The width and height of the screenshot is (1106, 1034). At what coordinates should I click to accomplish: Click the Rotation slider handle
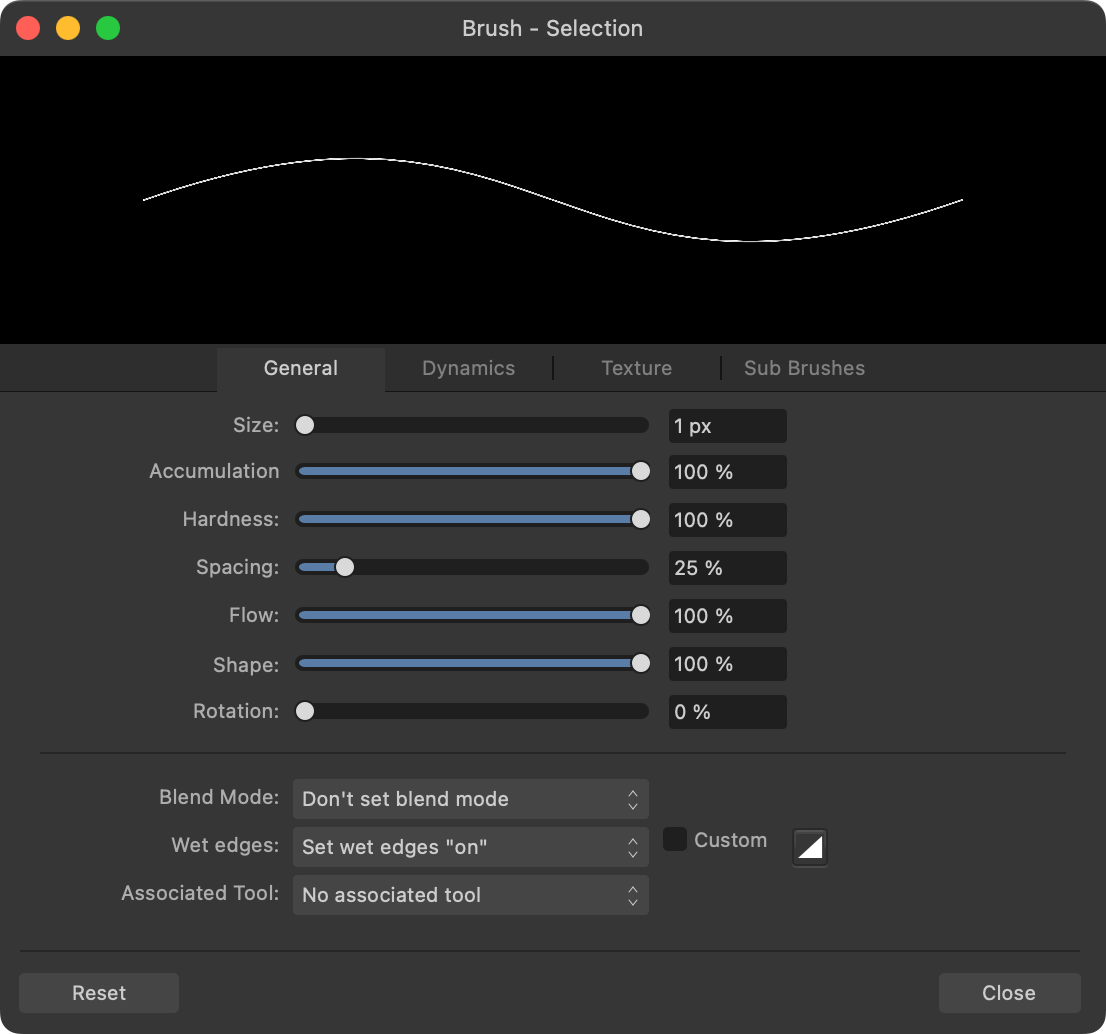tap(305, 711)
